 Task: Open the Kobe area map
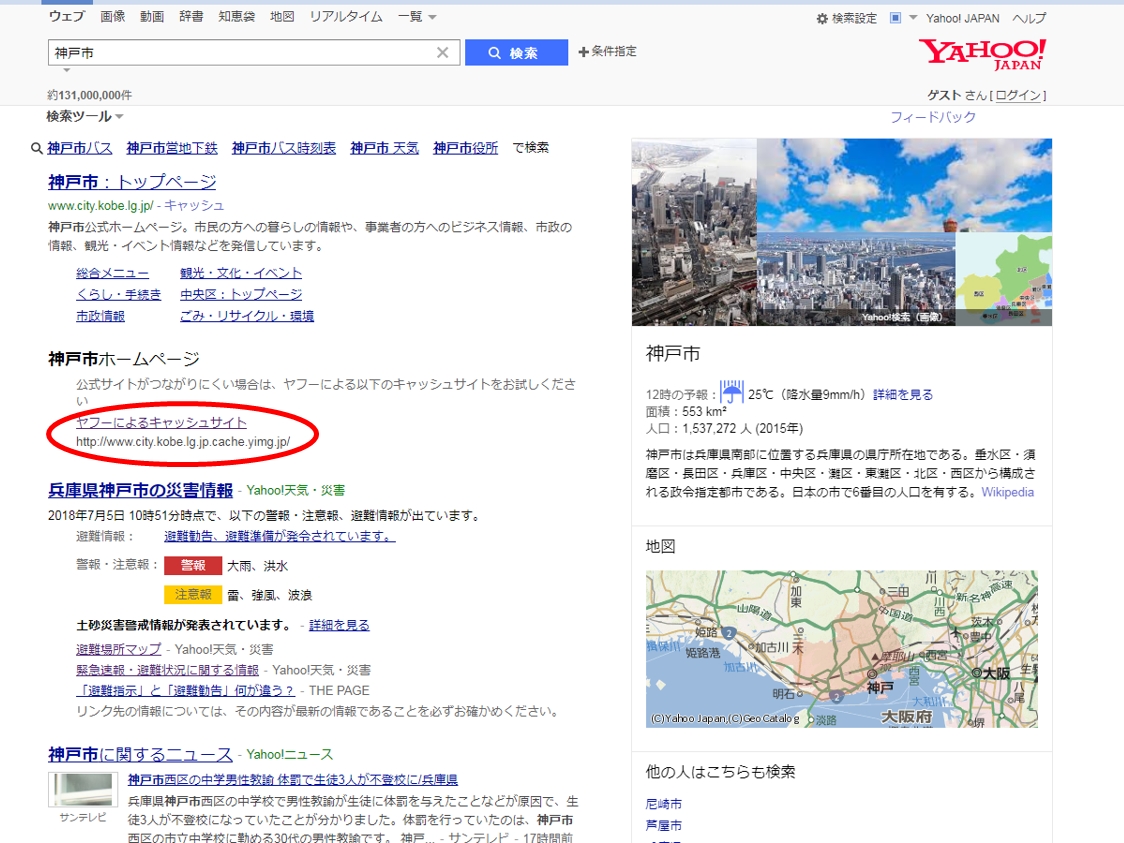[842, 649]
